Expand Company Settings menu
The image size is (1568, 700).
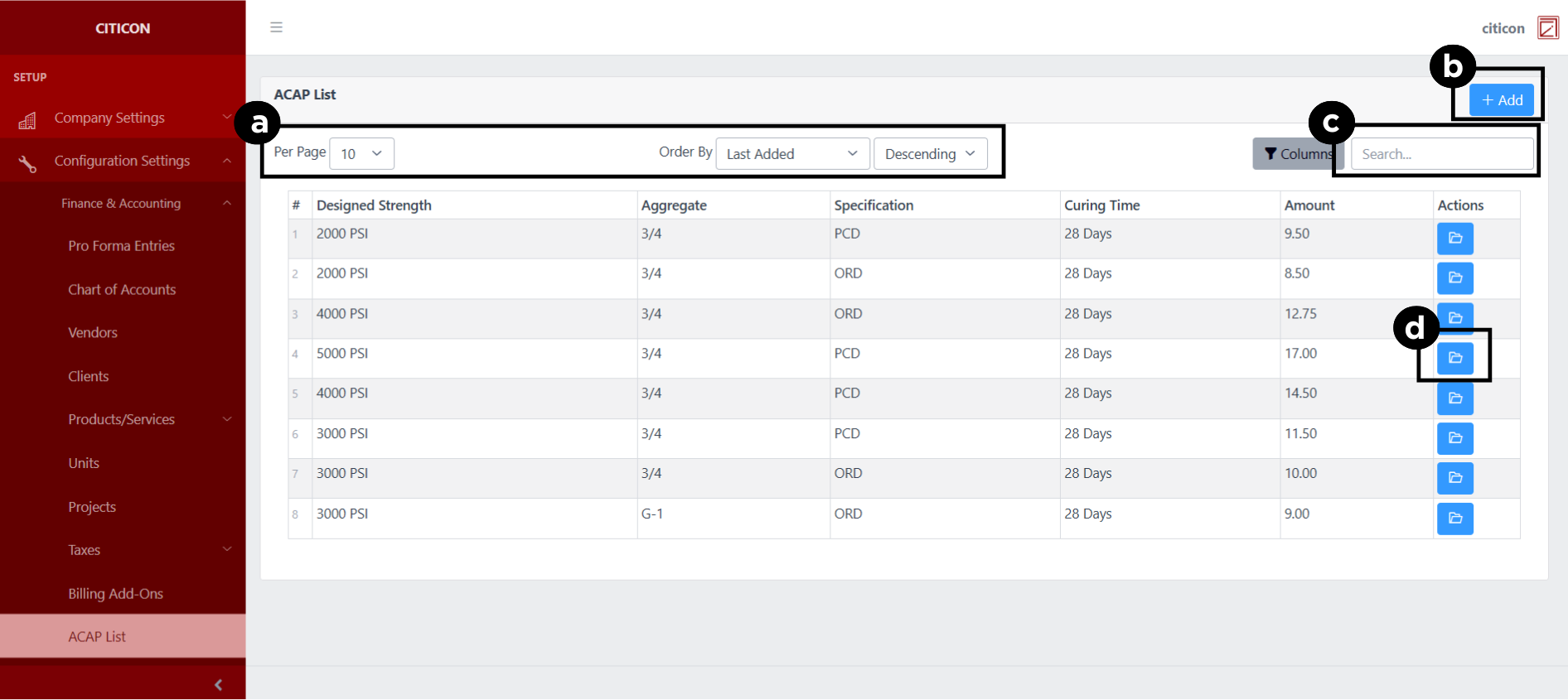123,118
